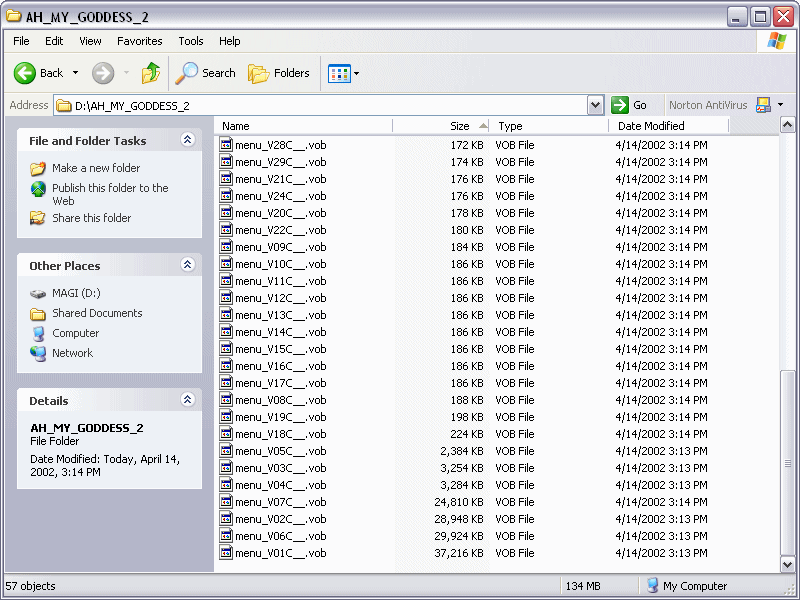This screenshot has width=800, height=600.
Task: Open the Shared Documents link
Action: click(97, 313)
